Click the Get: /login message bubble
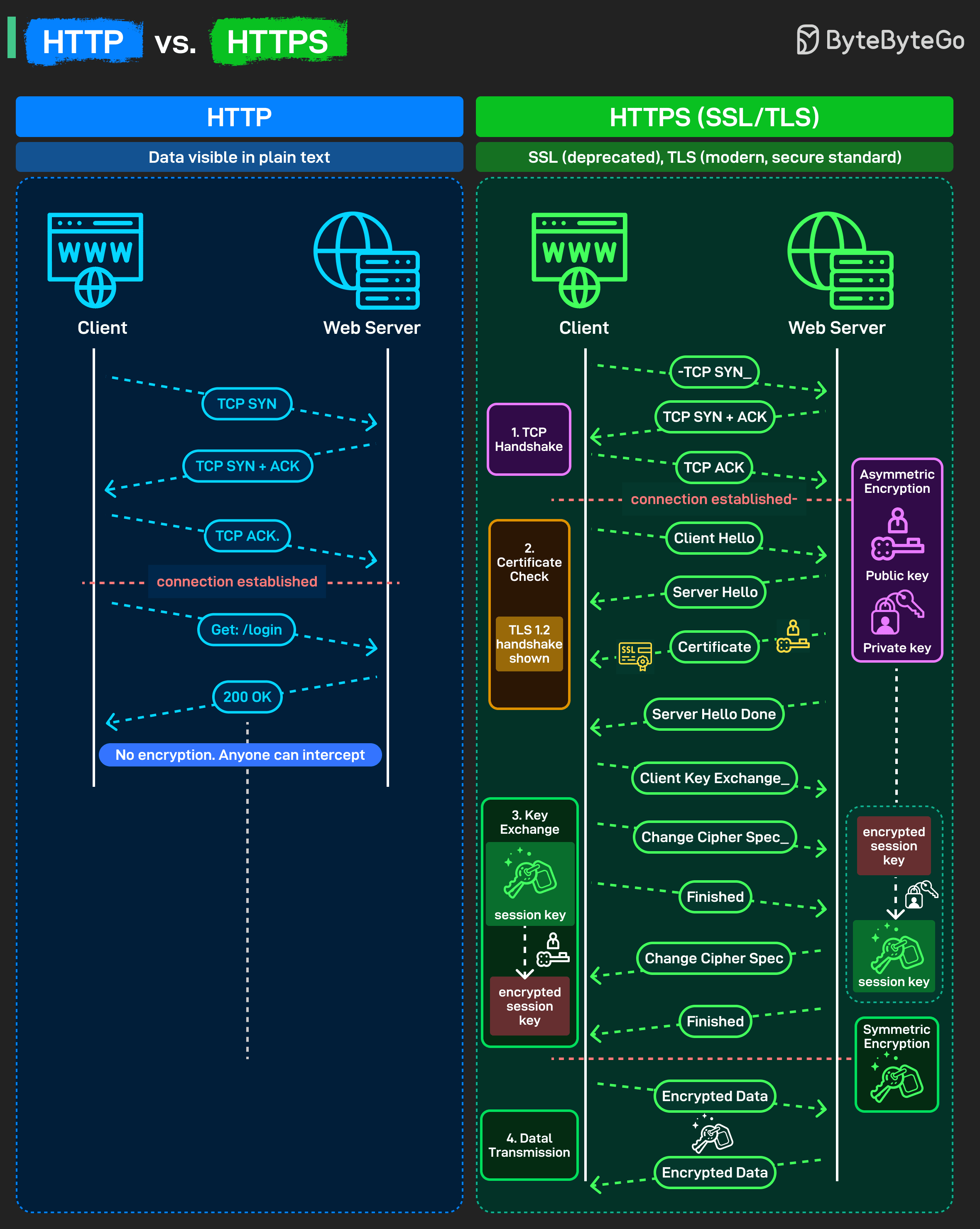This screenshot has height=1229, width=980. coord(246,629)
